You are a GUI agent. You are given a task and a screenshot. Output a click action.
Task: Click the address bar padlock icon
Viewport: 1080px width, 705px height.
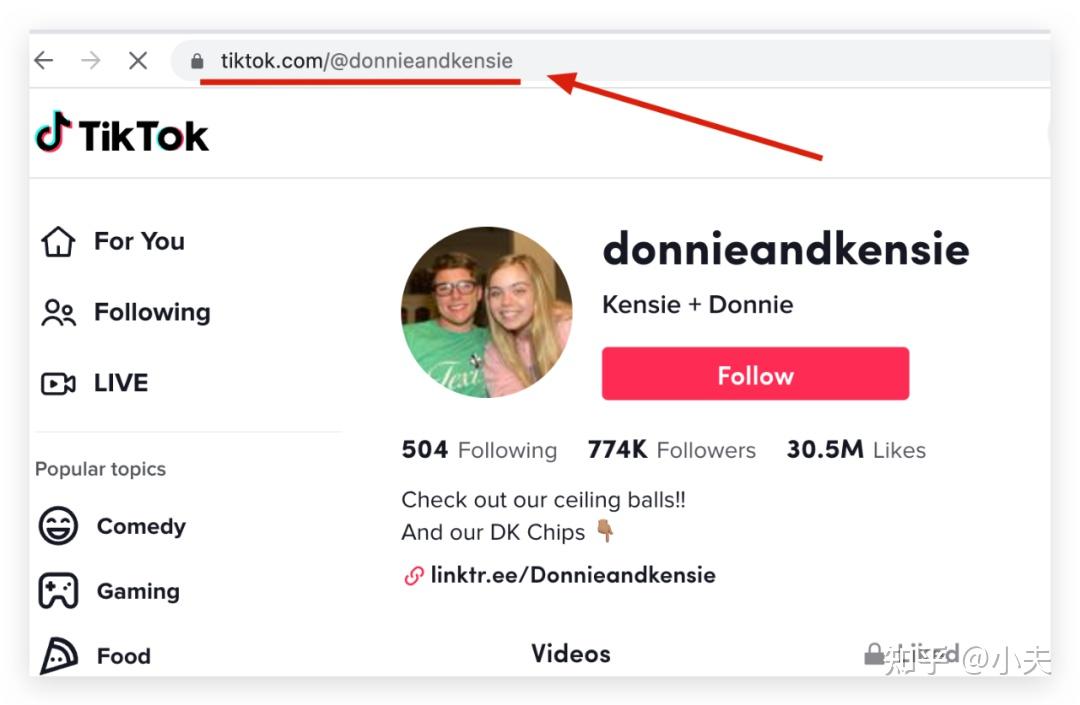[x=197, y=61]
